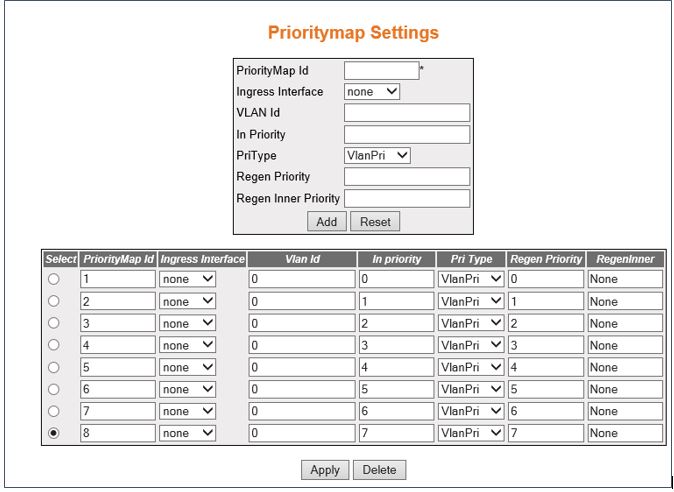
Task: Choose the radio button for PriorityMap row 8
Action: pos(55,433)
